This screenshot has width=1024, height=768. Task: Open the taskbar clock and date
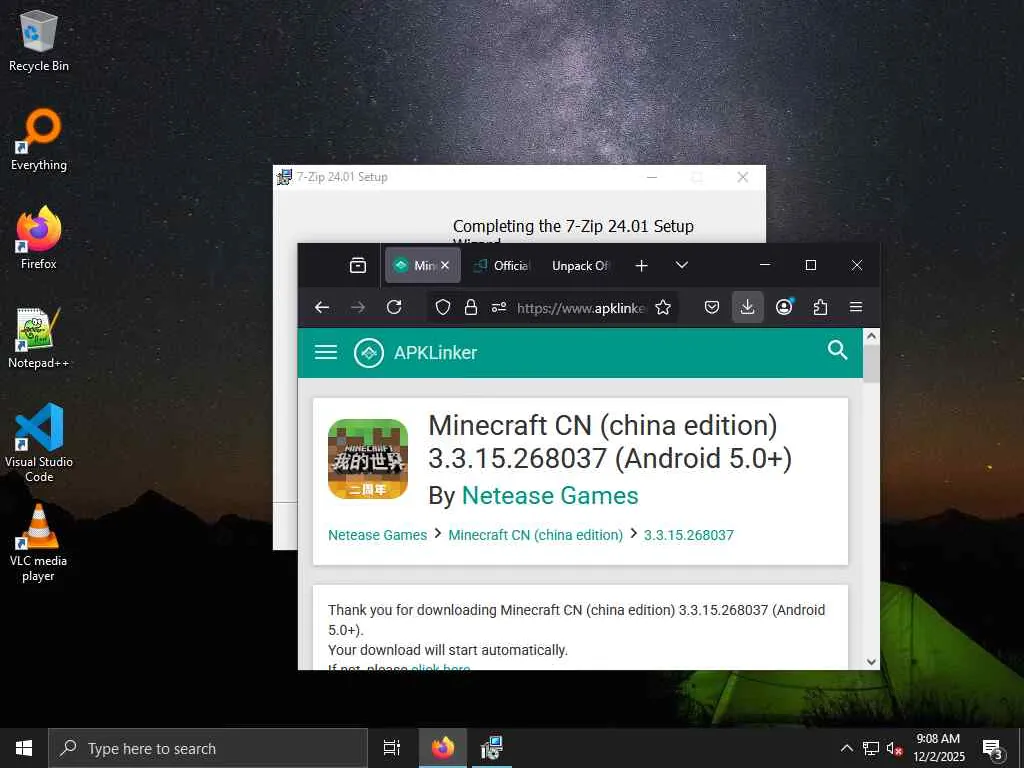click(x=938, y=748)
